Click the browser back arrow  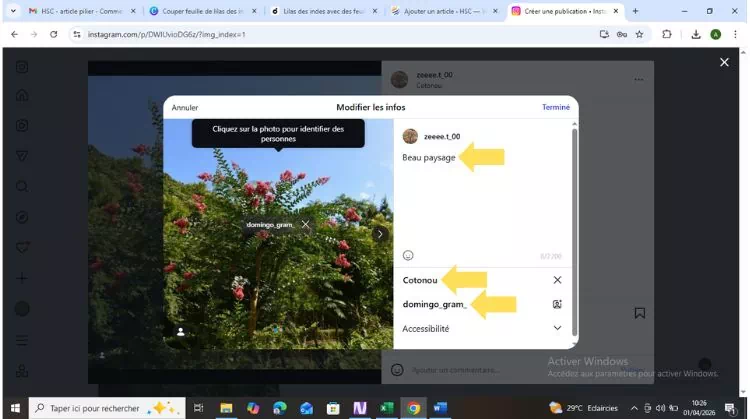point(14,34)
